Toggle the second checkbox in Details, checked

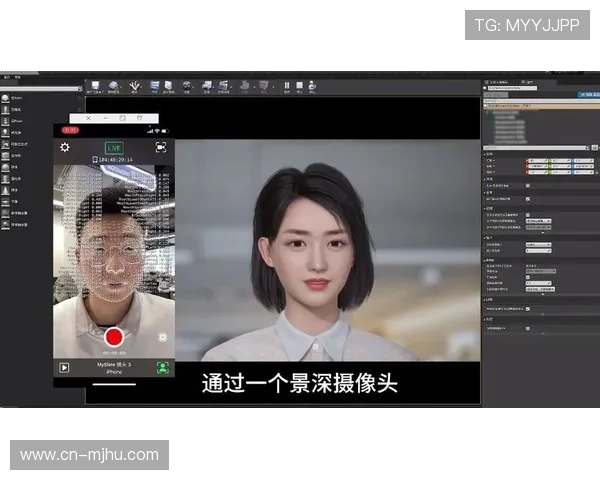528,199
